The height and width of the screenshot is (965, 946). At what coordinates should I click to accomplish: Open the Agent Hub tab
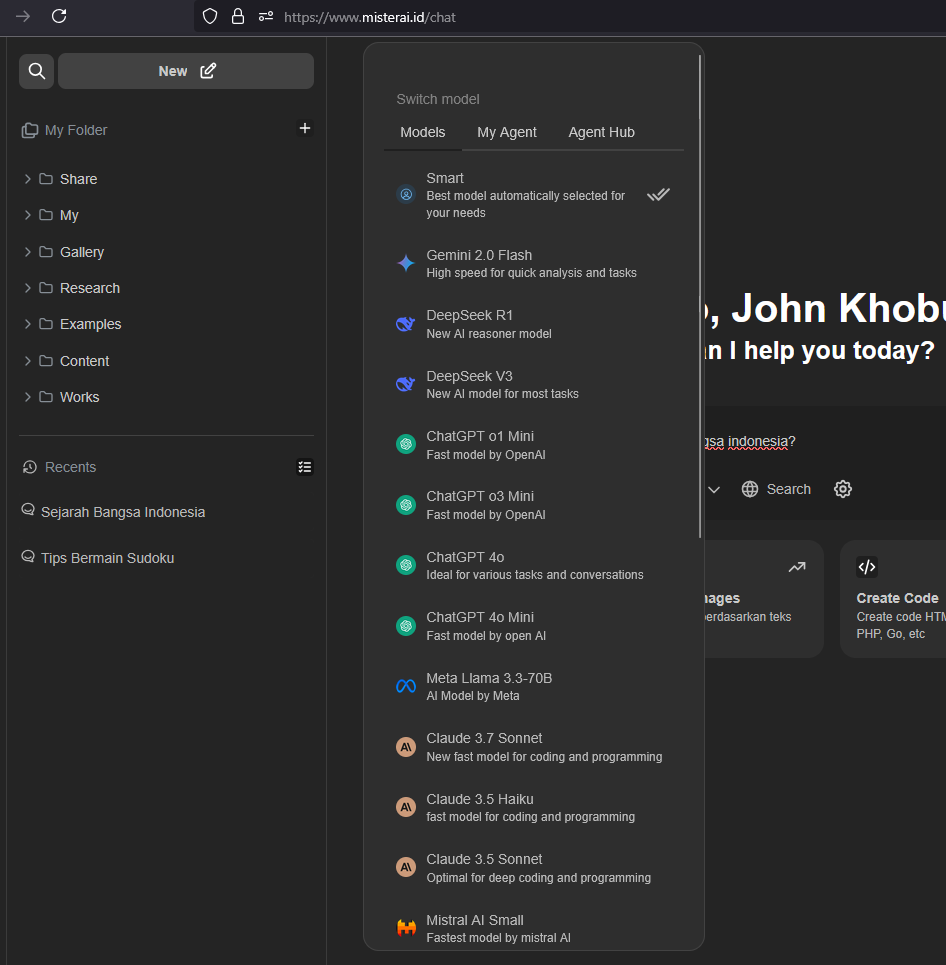(x=601, y=132)
